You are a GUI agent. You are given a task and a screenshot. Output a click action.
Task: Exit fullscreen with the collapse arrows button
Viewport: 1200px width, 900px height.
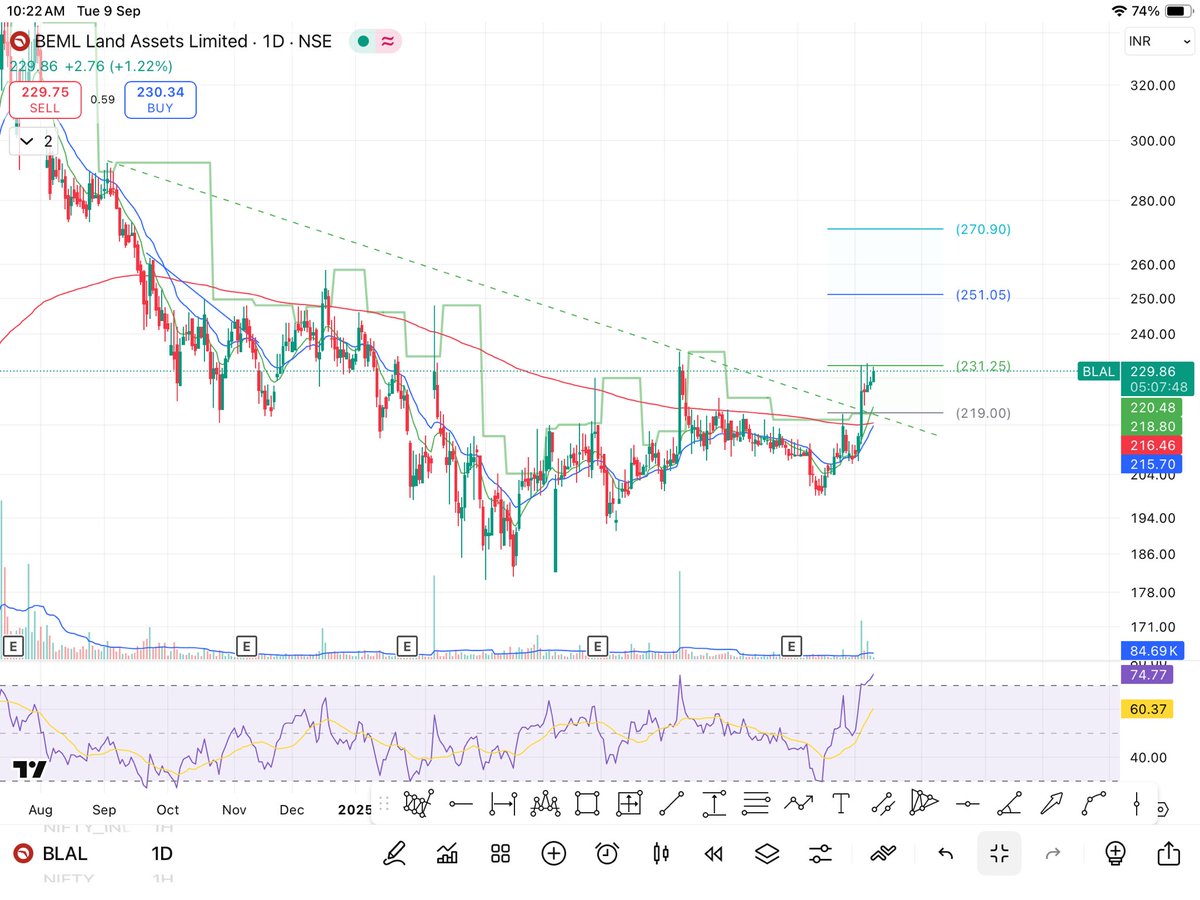pos(999,853)
